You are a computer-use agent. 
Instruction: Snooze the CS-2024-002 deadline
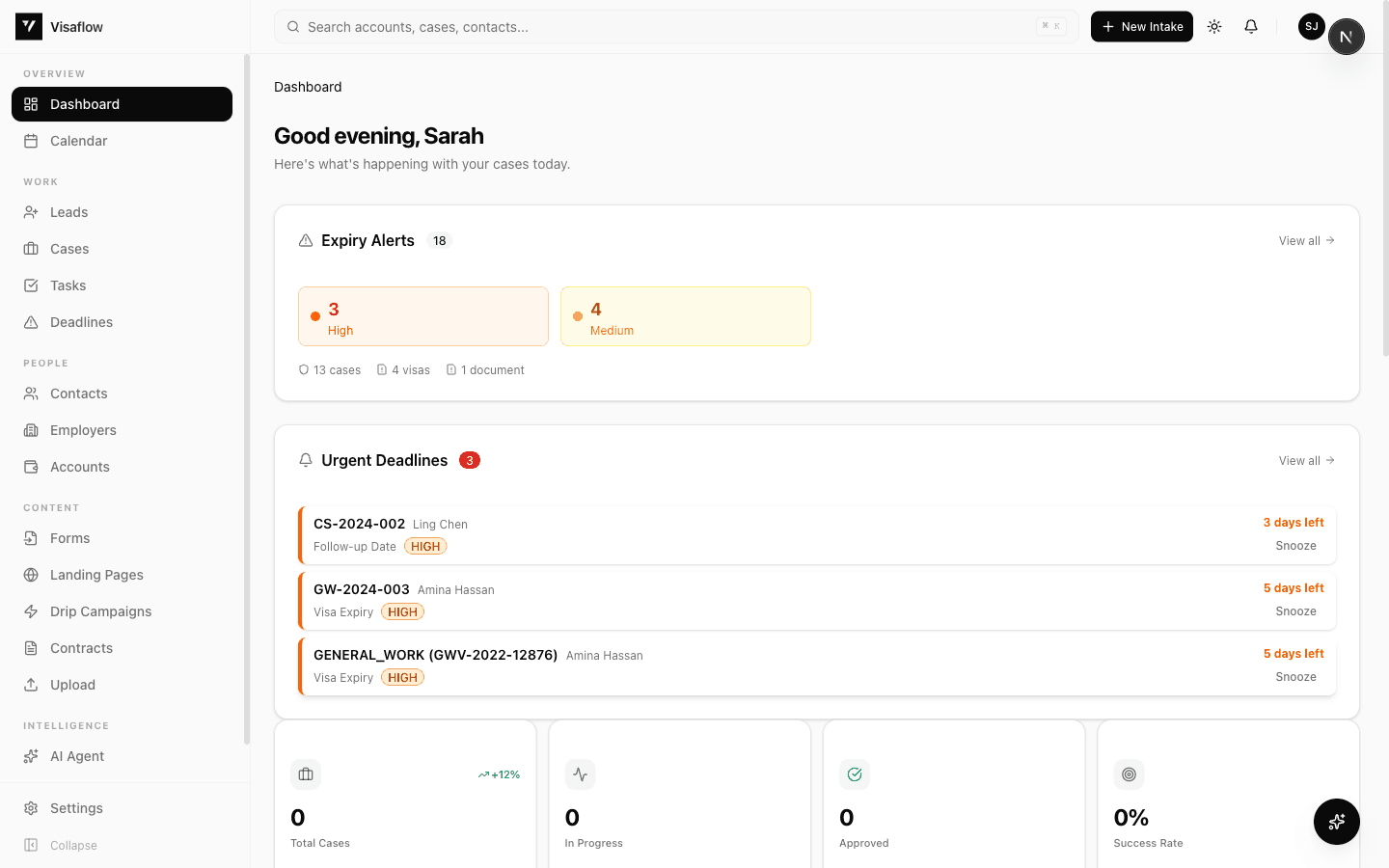(1295, 545)
